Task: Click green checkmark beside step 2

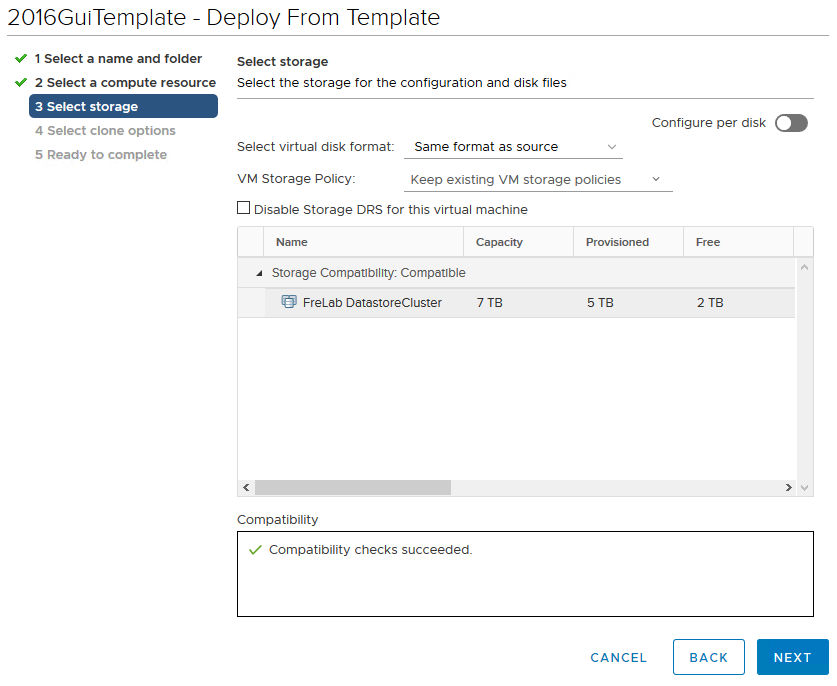Action: (x=21, y=83)
